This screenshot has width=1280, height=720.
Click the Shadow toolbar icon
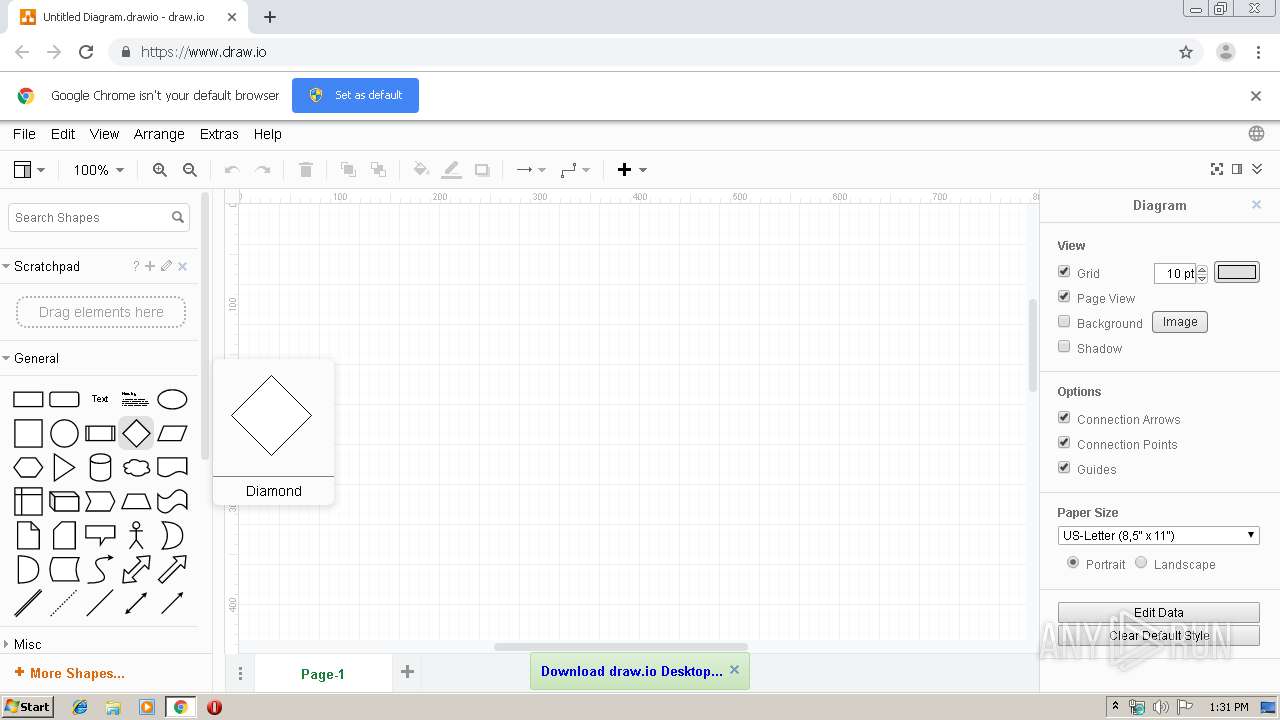pyautogui.click(x=482, y=170)
